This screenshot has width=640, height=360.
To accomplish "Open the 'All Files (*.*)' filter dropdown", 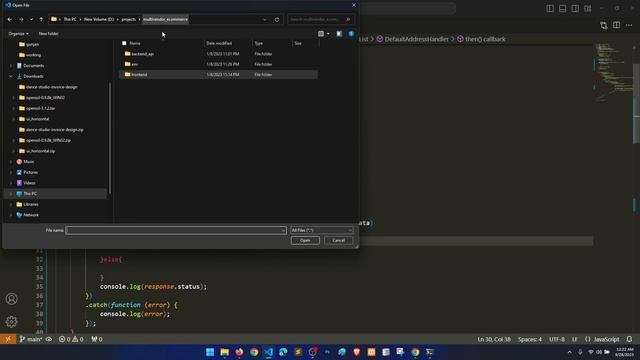I will [321, 230].
